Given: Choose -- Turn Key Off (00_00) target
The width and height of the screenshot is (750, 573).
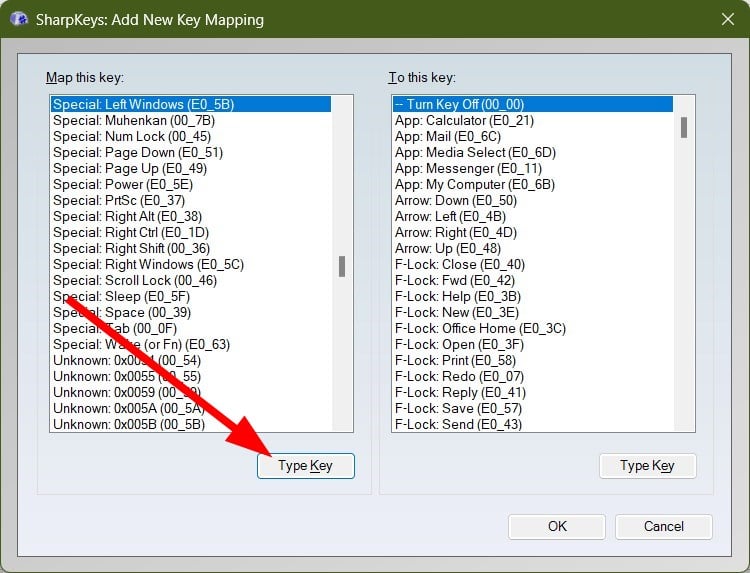Looking at the screenshot, I should click(x=533, y=104).
